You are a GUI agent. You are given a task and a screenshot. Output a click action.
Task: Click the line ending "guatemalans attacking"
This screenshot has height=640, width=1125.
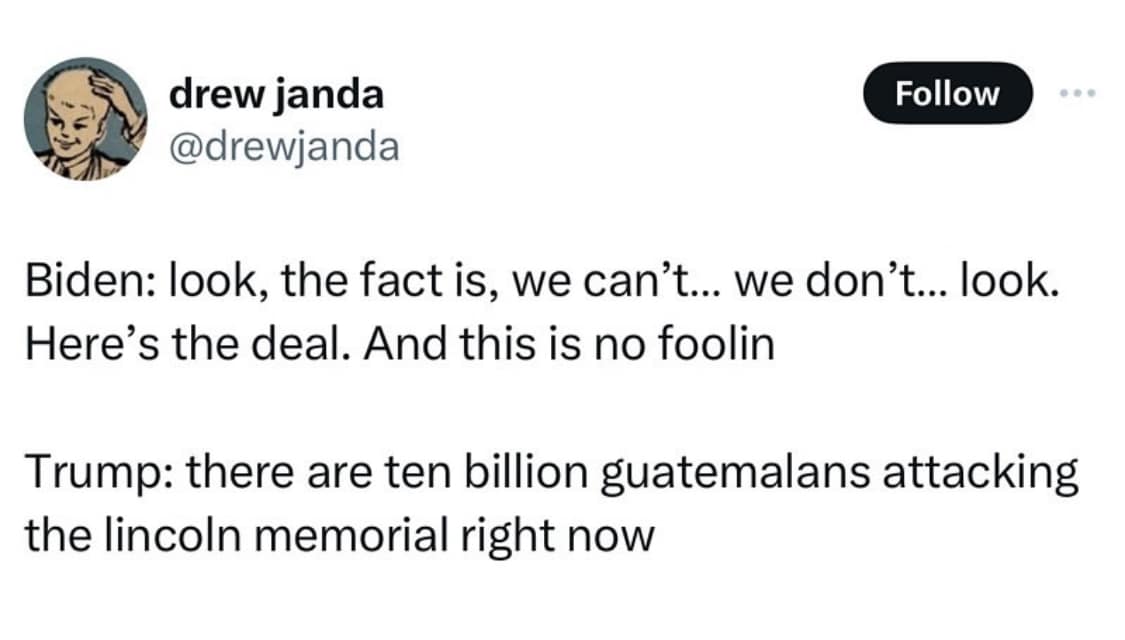(551, 471)
